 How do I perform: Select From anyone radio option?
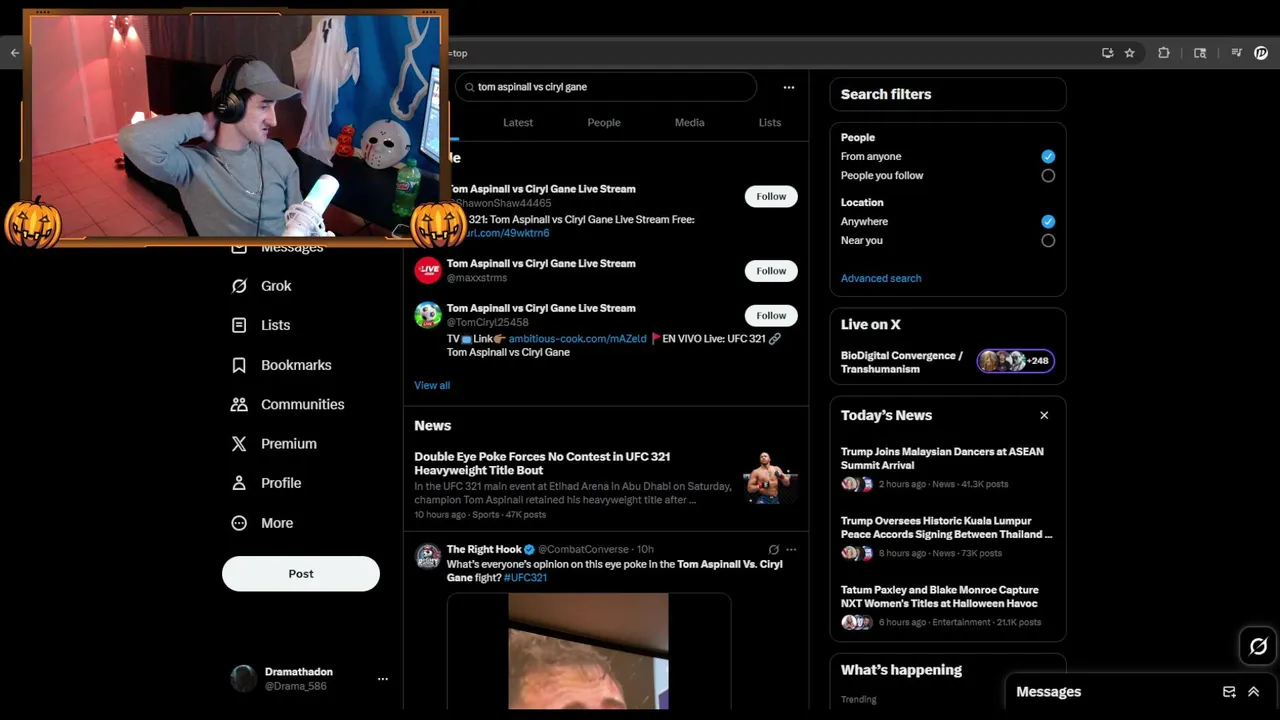coord(1048,156)
